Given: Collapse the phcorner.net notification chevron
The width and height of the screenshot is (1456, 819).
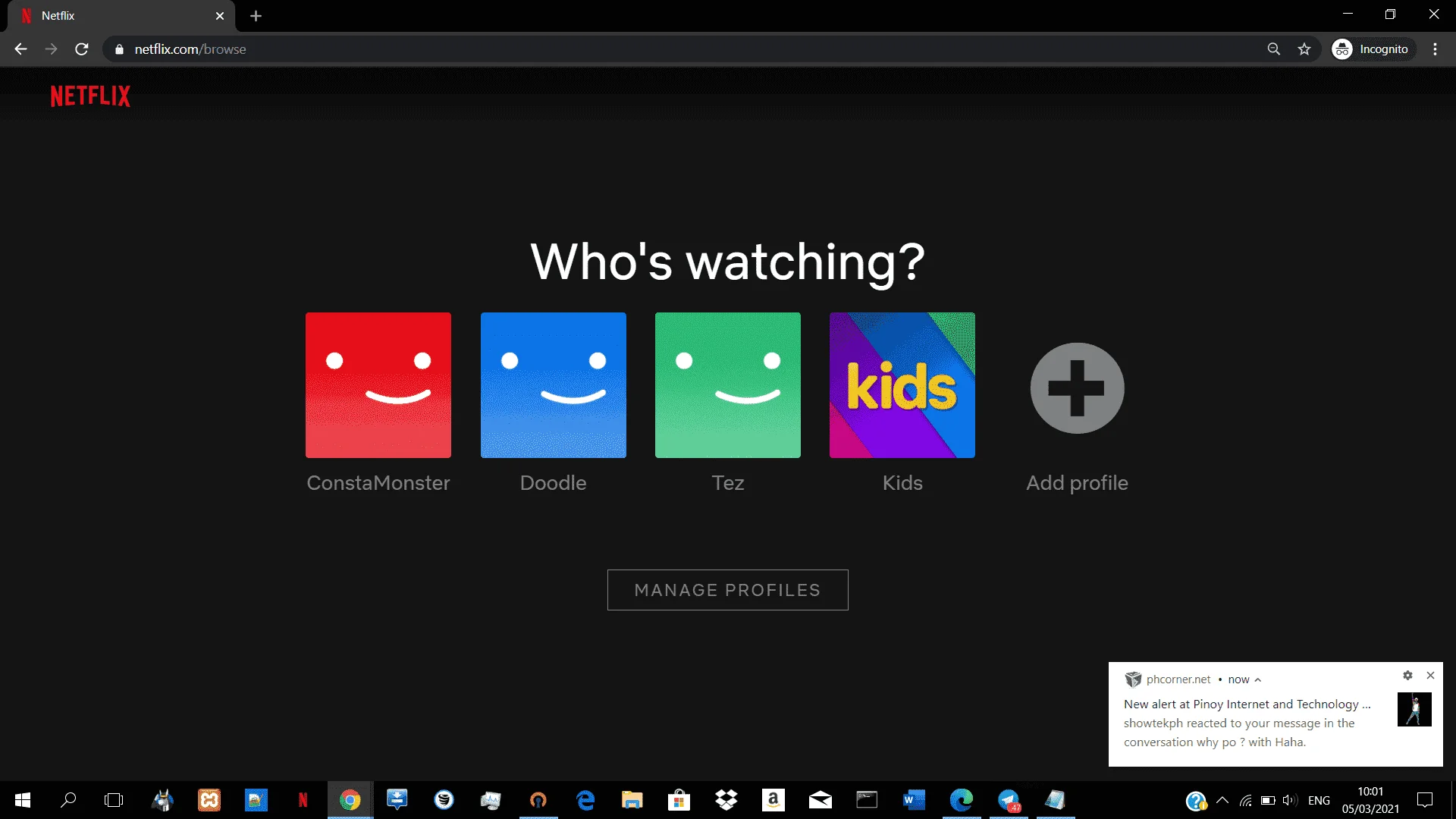Looking at the screenshot, I should point(1258,680).
